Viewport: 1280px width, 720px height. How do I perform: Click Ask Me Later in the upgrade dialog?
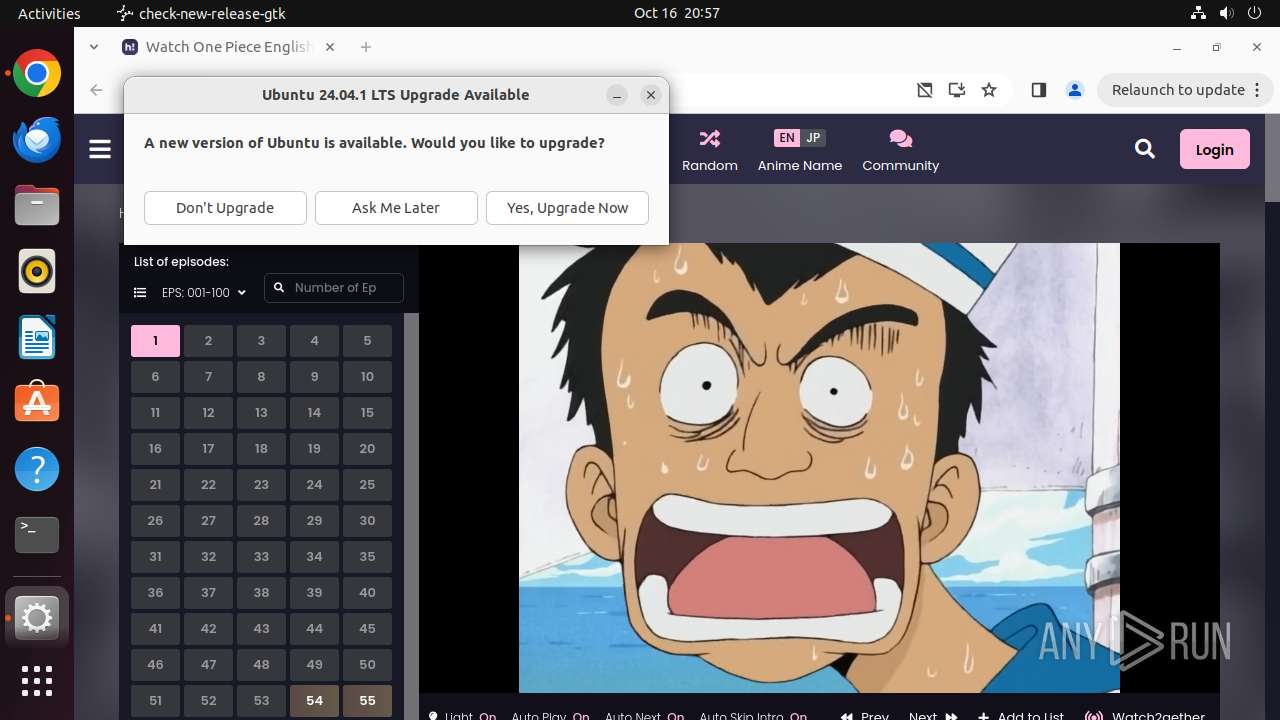tap(396, 208)
